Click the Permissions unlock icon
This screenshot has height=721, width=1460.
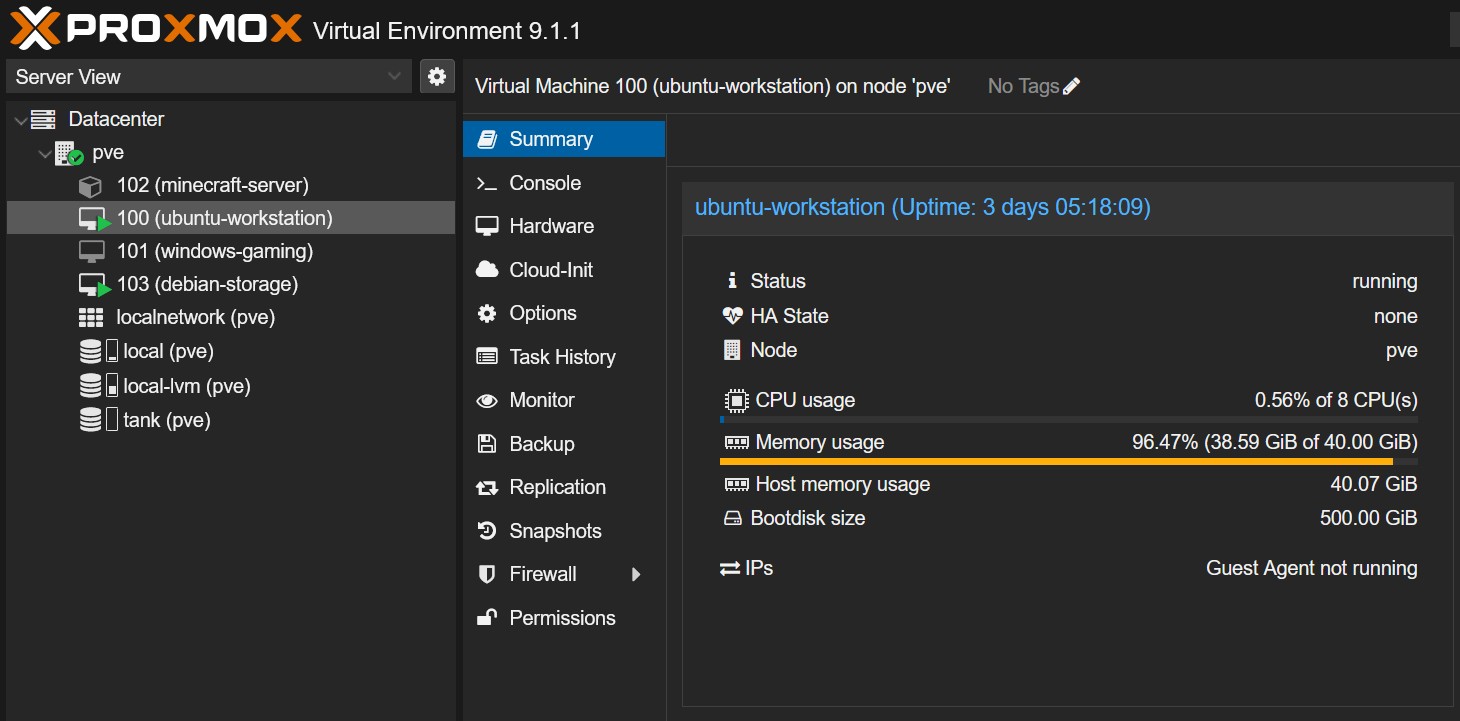tap(487, 617)
